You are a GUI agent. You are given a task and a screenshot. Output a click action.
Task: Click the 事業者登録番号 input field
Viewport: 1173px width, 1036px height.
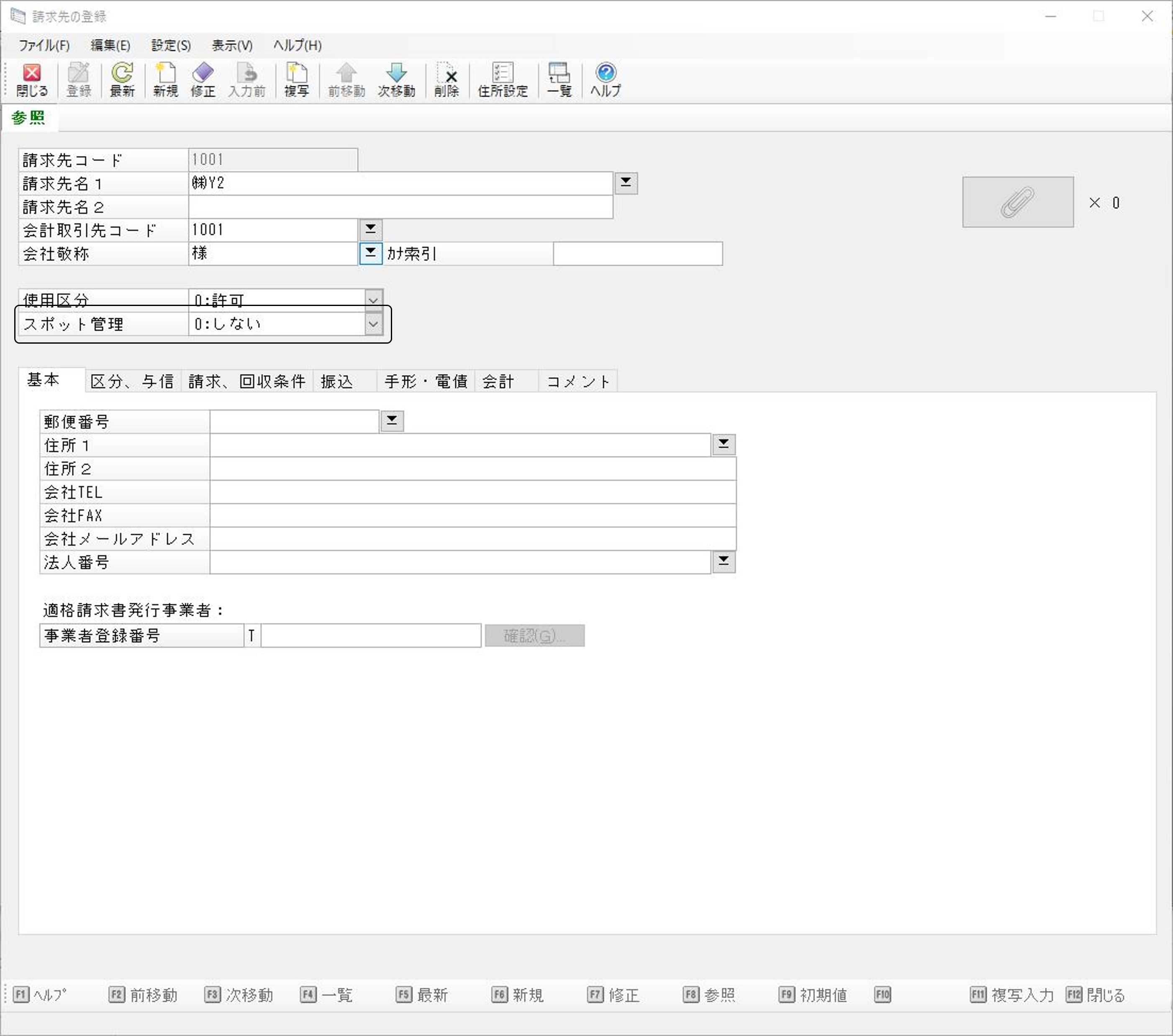point(370,635)
